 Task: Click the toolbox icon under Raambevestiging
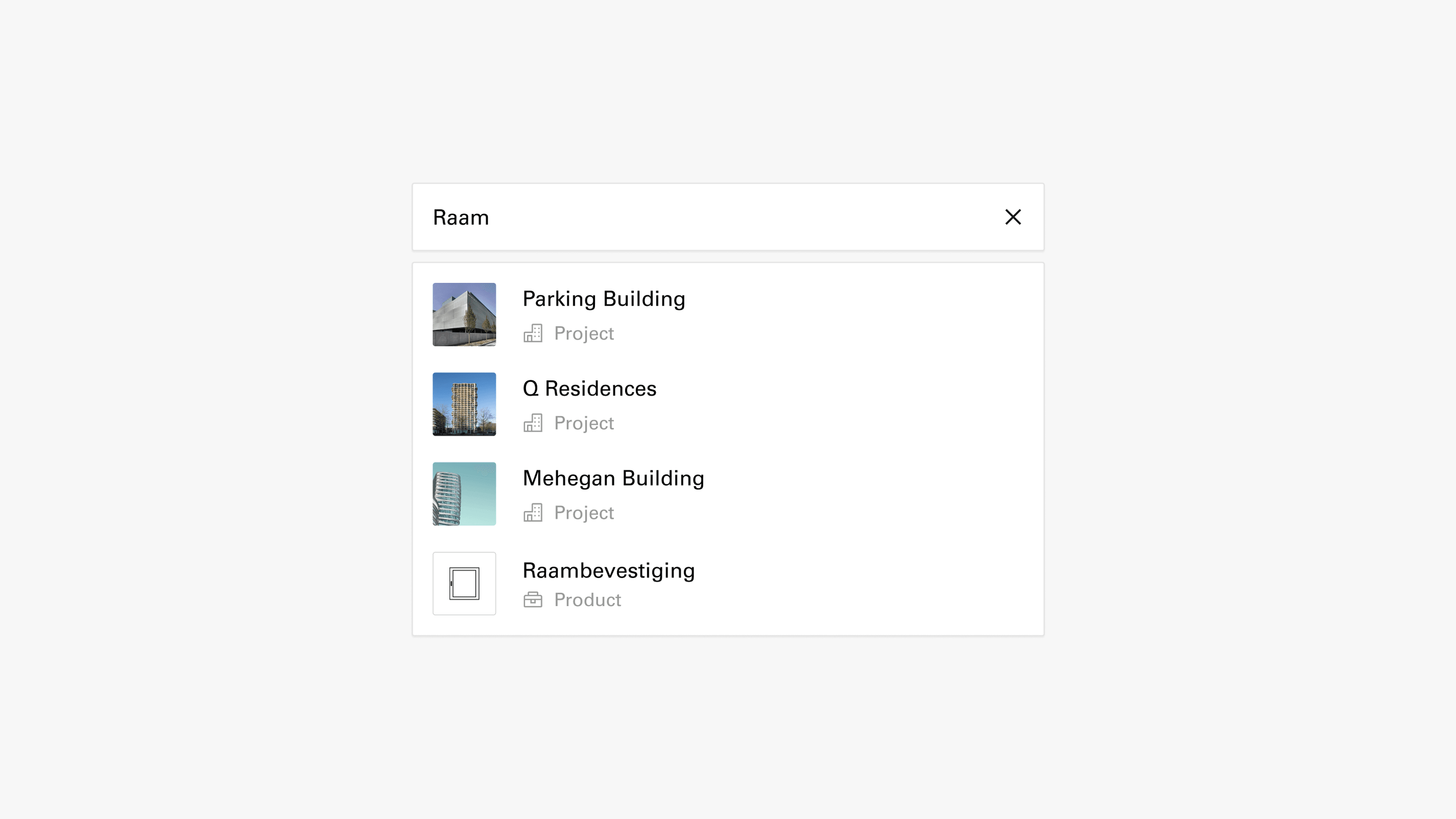tap(532, 600)
